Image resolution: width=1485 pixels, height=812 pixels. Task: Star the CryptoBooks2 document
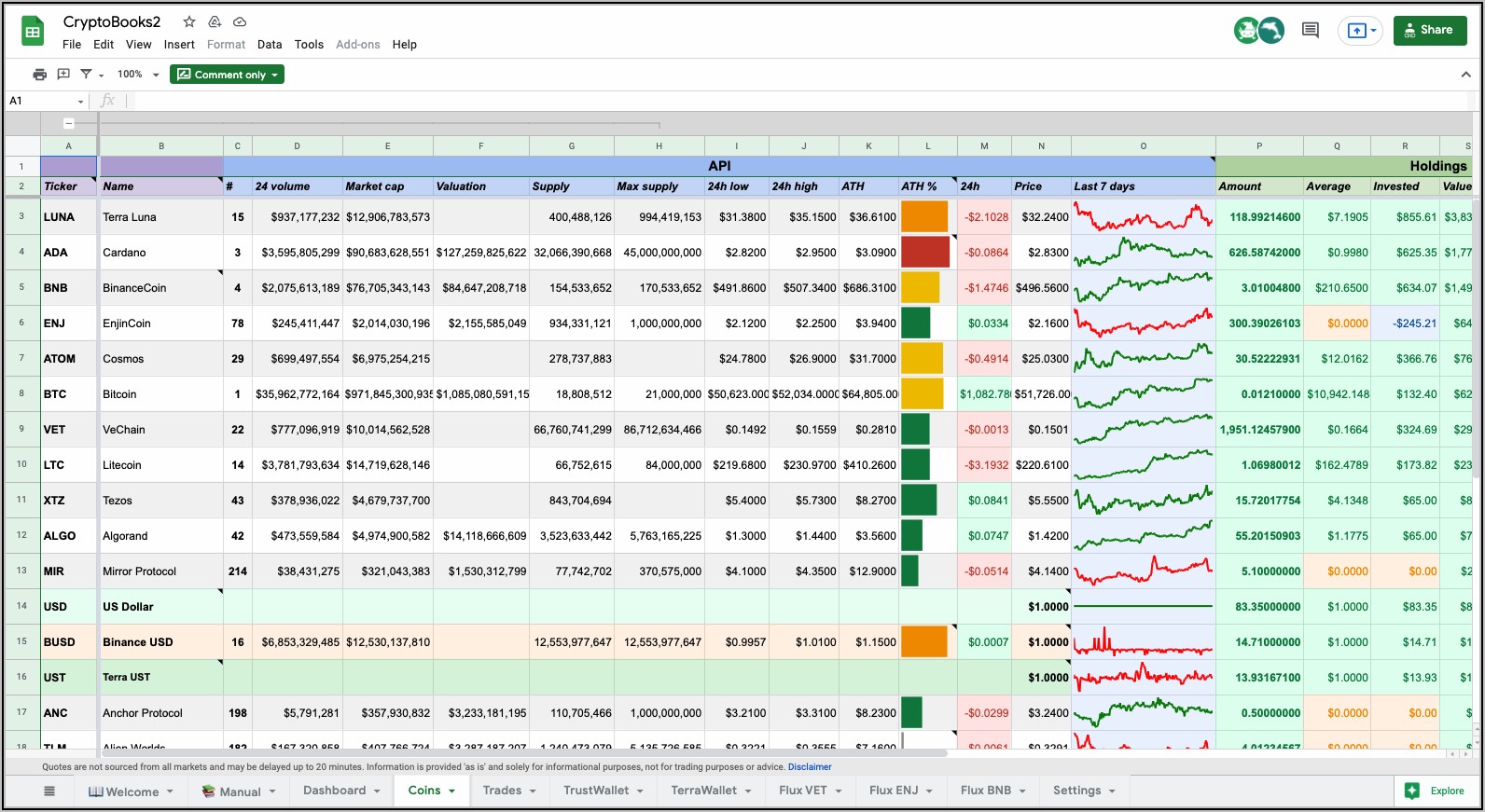click(x=189, y=21)
